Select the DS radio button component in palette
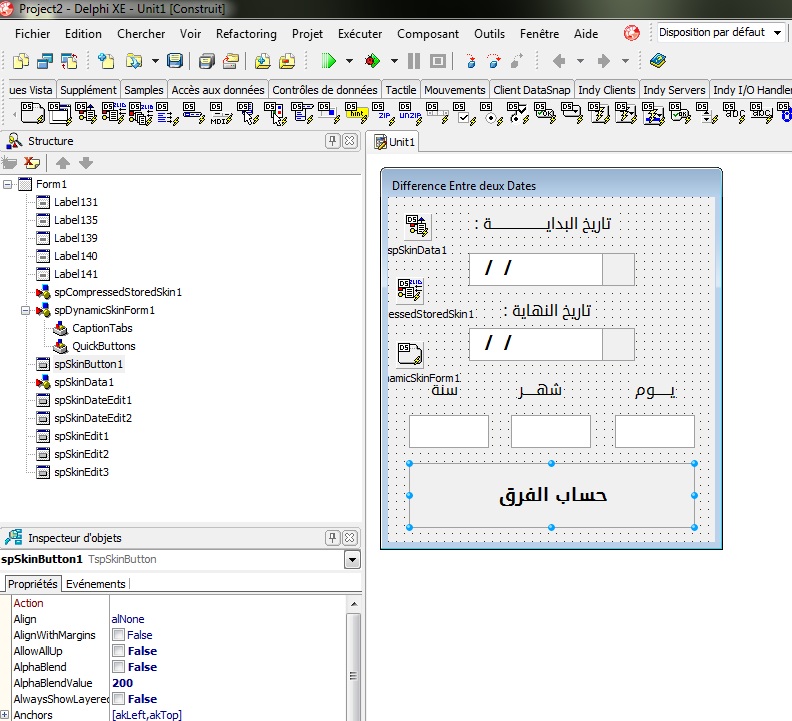The image size is (792, 721). pyautogui.click(x=491, y=113)
